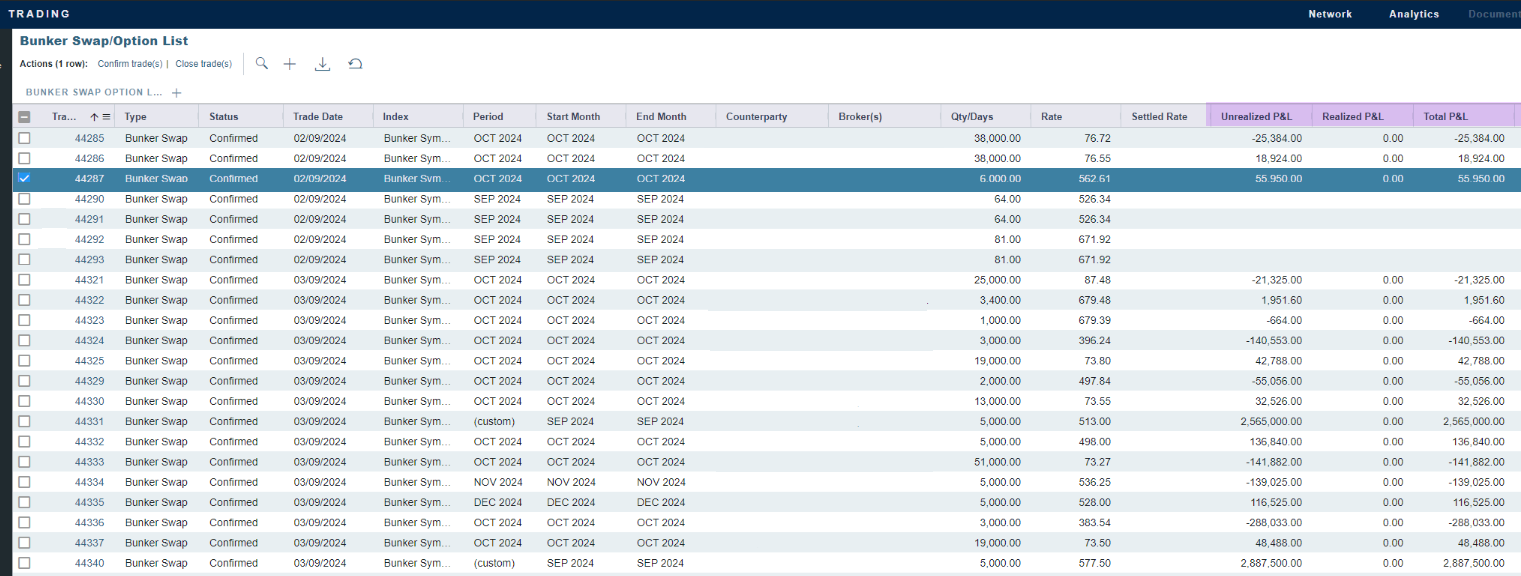Open the Trade column hamburger menu

coord(106,117)
